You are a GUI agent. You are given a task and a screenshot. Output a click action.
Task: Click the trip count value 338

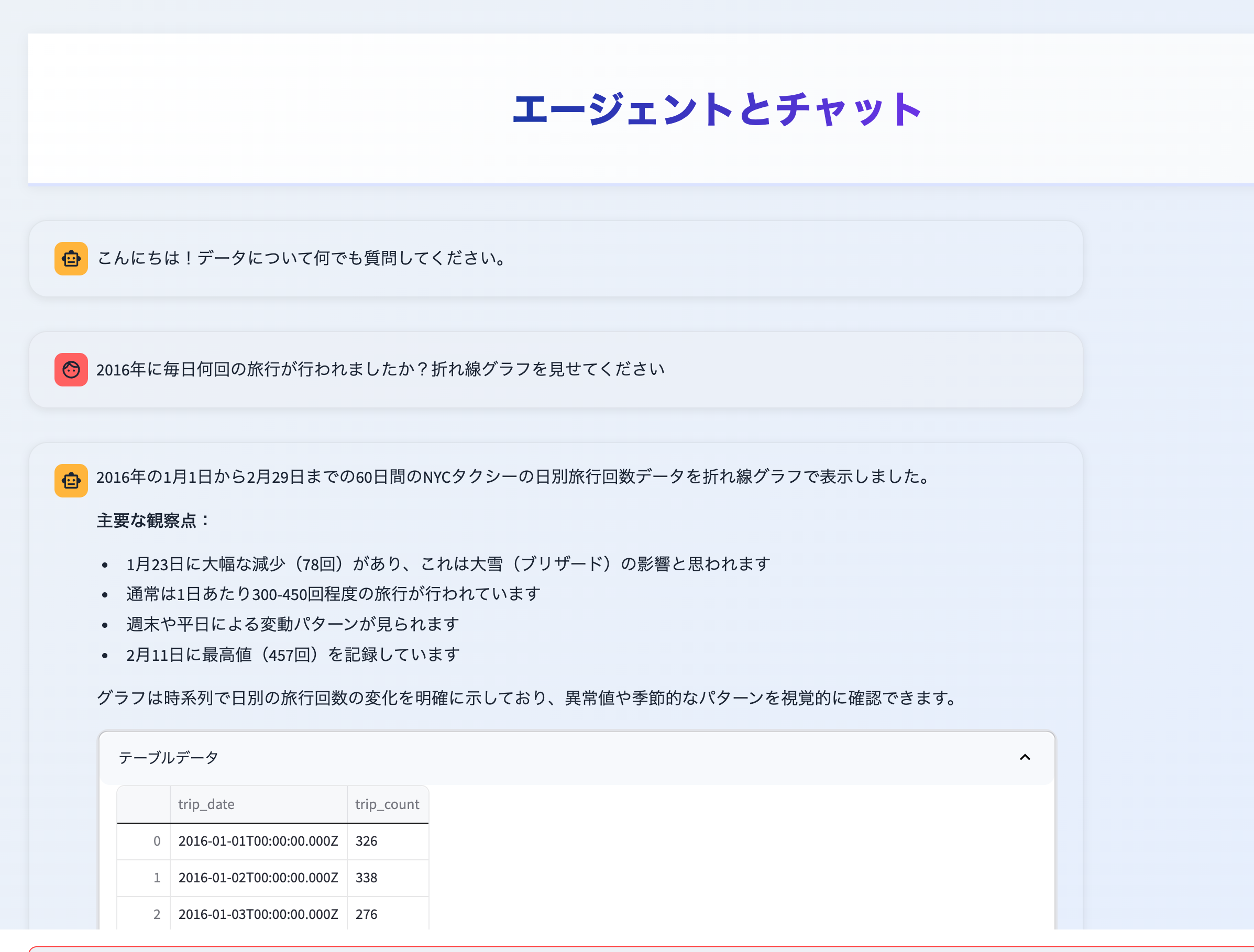(366, 878)
